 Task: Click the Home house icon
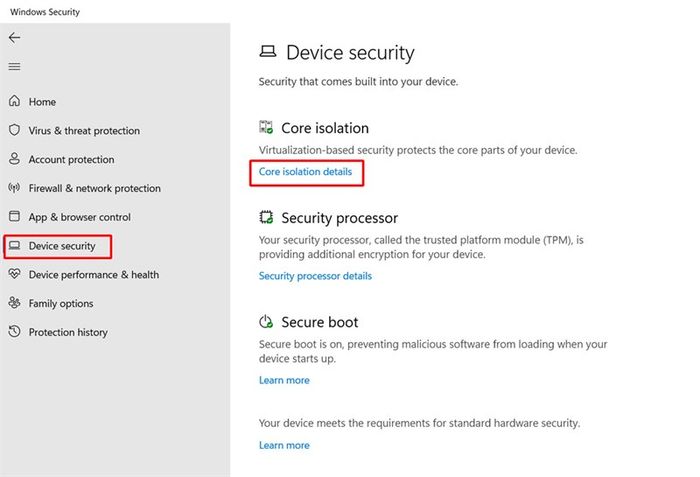point(14,101)
